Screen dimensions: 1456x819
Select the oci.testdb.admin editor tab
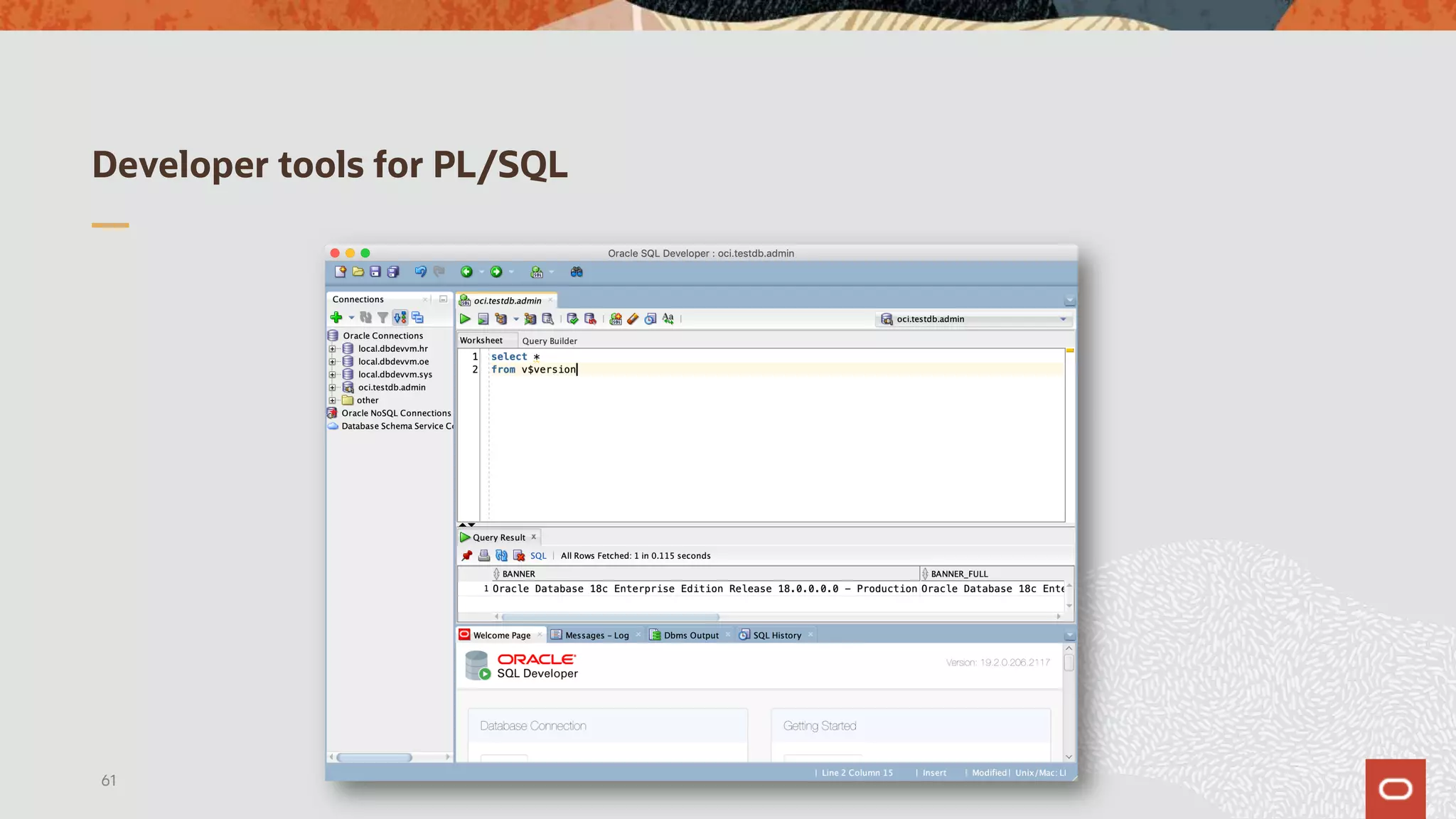click(x=507, y=301)
